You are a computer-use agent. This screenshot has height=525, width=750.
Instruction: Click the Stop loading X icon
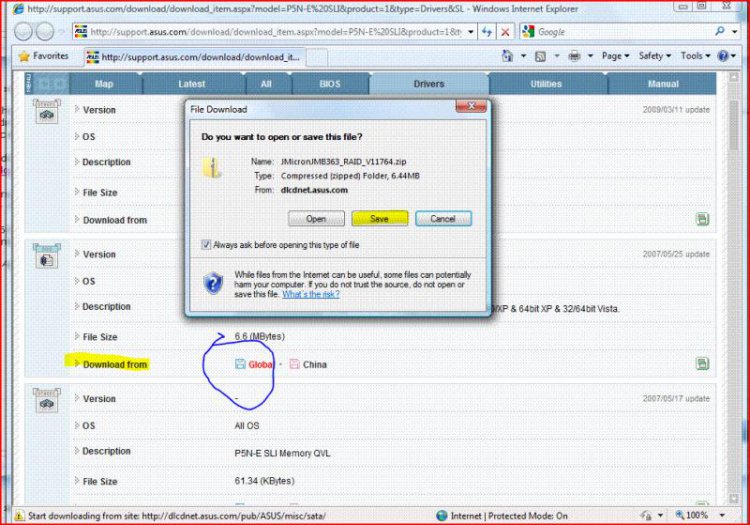point(505,32)
